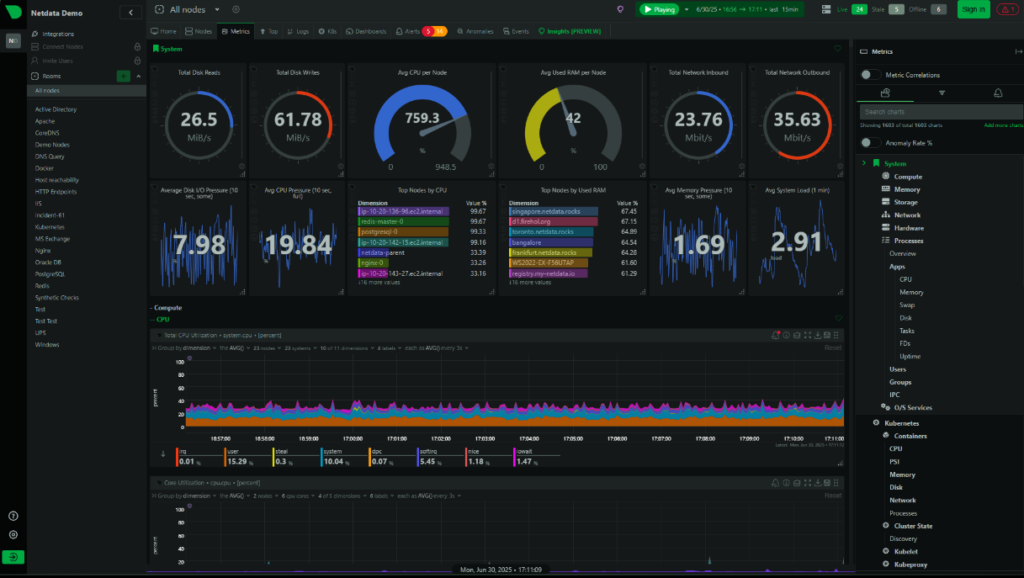Image resolution: width=1024 pixels, height=578 pixels.
Task: Open the Anomalies tab
Action: 478,31
